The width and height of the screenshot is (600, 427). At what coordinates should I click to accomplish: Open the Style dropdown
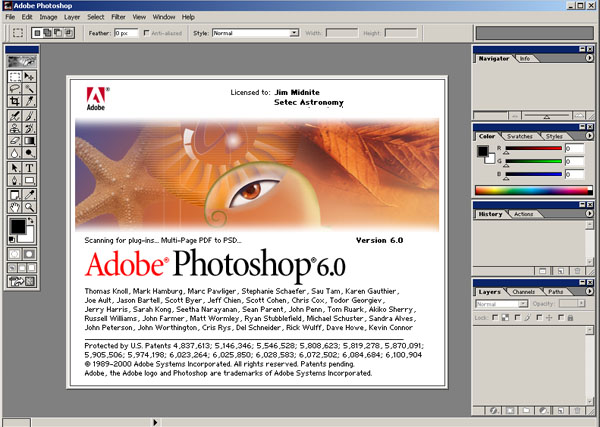tap(256, 33)
